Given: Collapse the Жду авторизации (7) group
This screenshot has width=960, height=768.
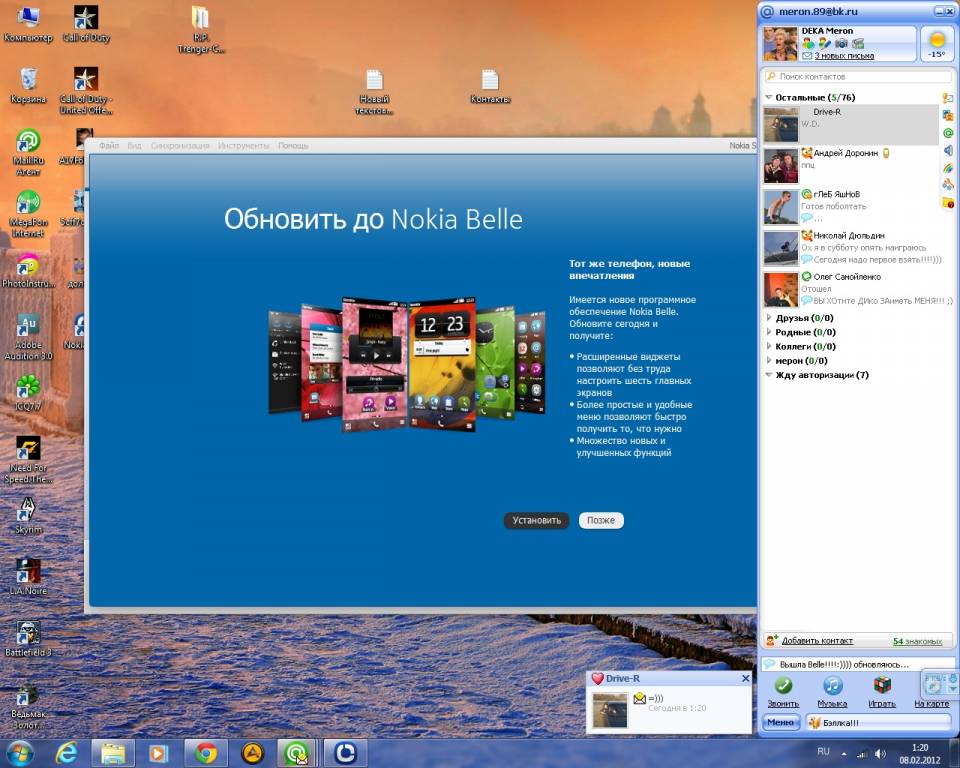Looking at the screenshot, I should [768, 375].
